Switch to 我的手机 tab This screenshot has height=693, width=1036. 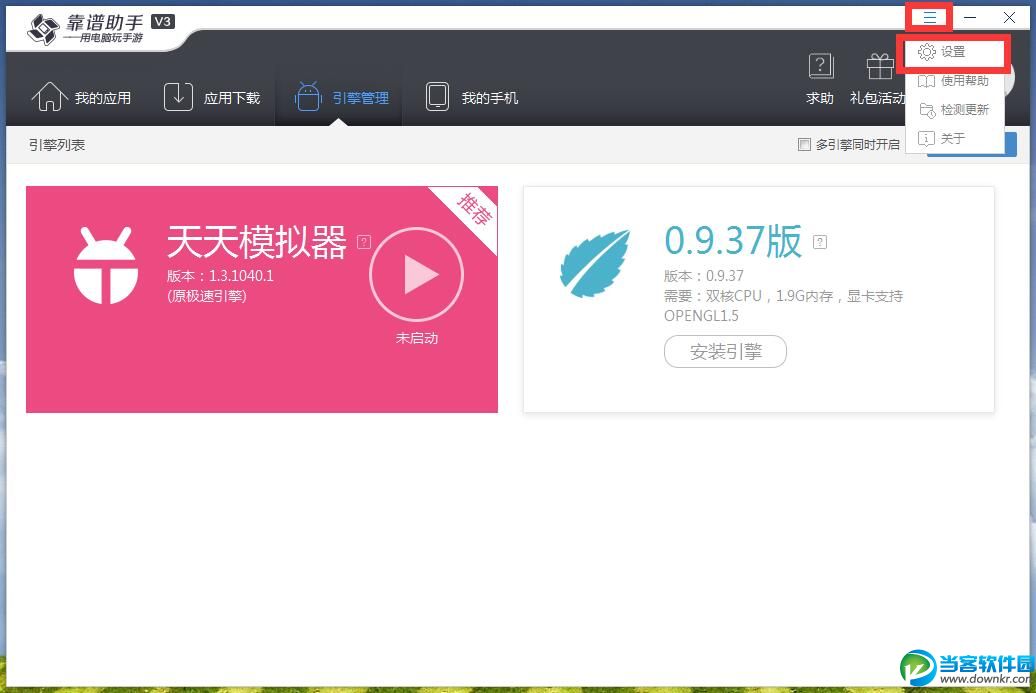[472, 97]
